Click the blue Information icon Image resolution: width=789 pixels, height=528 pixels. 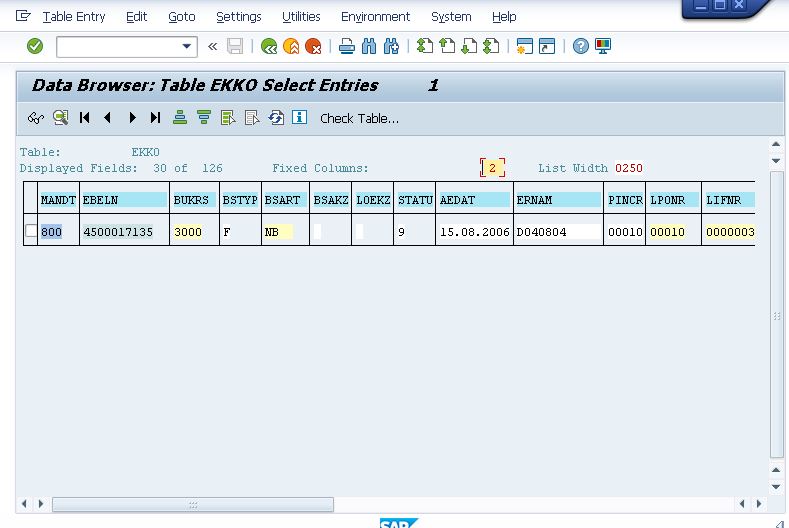[x=299, y=118]
